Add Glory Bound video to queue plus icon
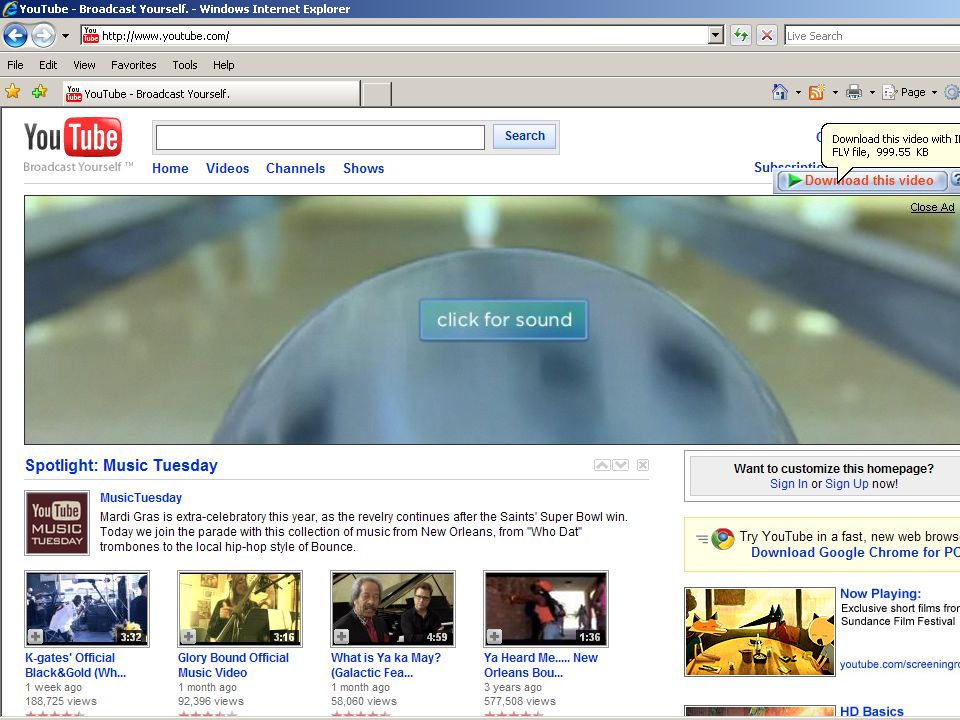 (x=189, y=637)
